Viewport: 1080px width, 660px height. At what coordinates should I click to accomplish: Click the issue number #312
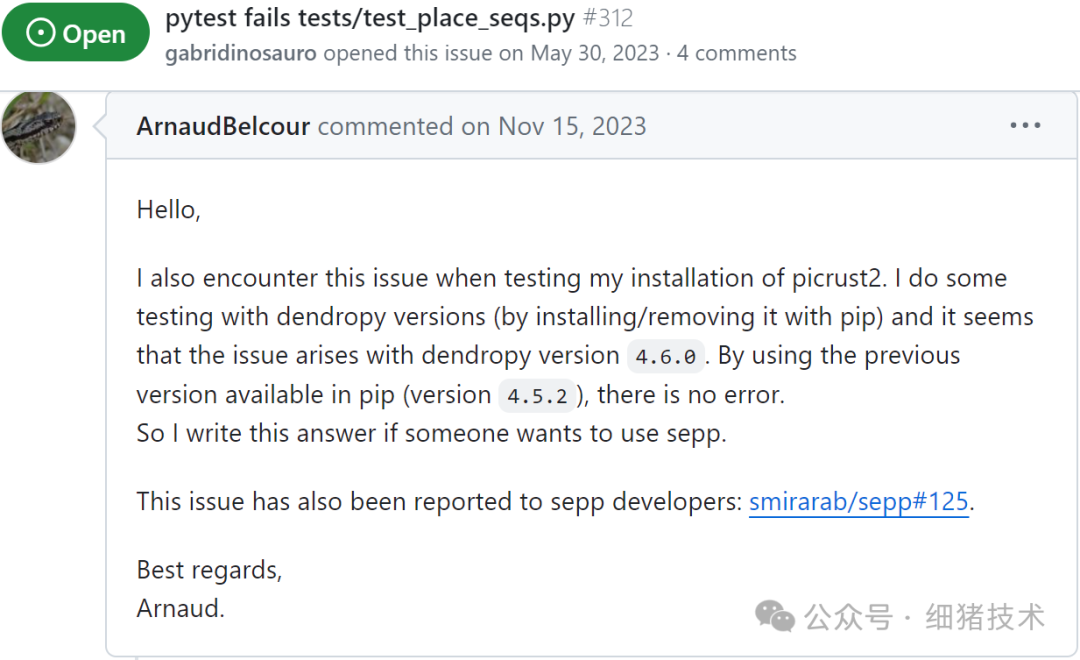(608, 18)
